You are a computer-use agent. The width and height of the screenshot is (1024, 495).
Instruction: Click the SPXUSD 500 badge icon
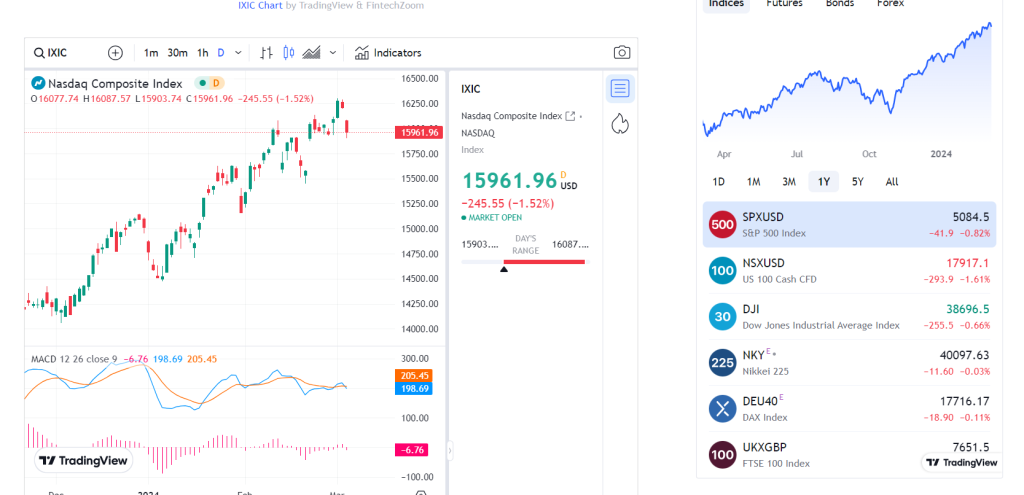pyautogui.click(x=722, y=225)
